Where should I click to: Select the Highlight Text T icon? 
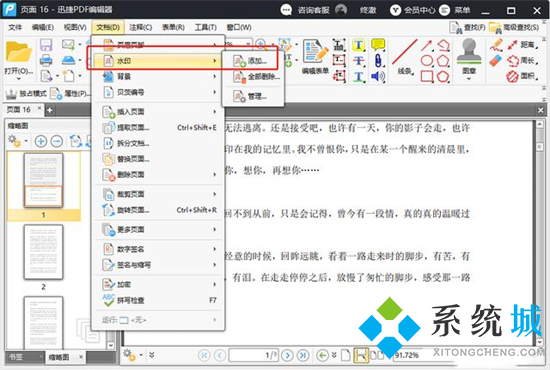pos(358,45)
